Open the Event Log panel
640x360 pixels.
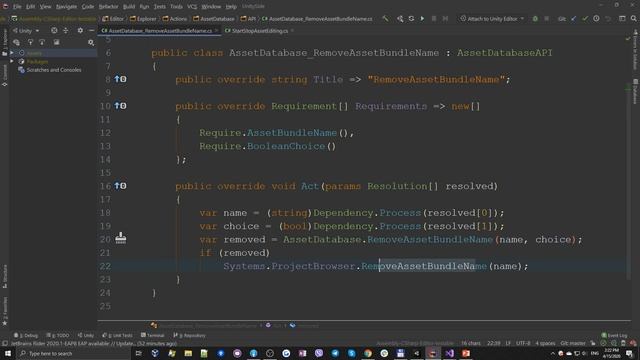point(615,336)
